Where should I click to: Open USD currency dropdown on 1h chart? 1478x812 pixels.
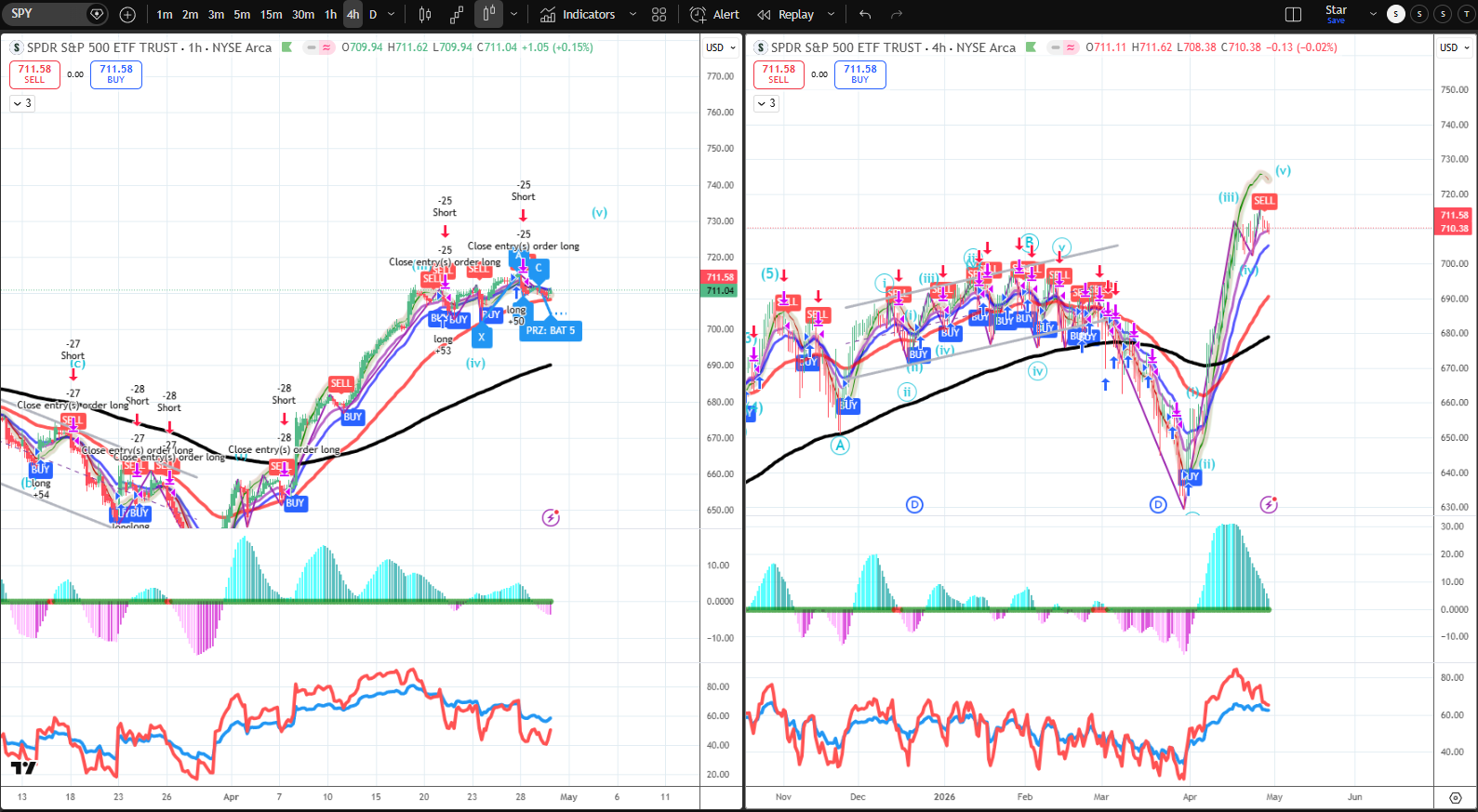pos(721,47)
